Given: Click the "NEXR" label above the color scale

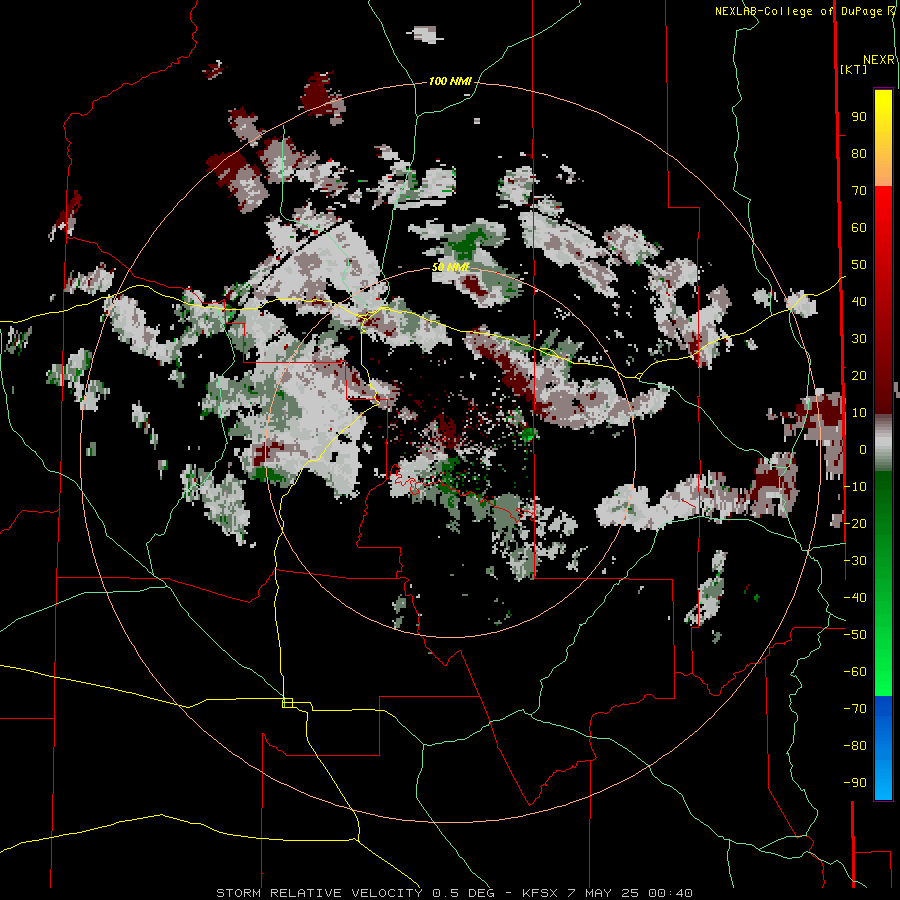Looking at the screenshot, I should tap(879, 60).
